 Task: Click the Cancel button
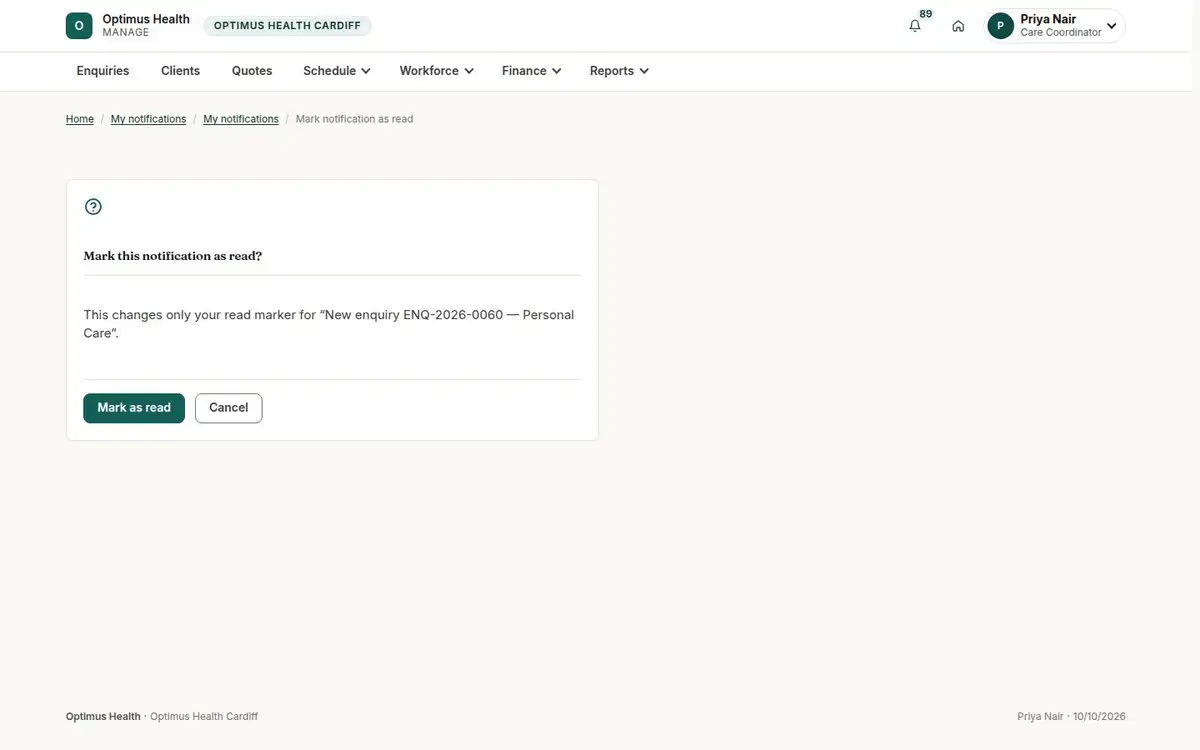point(228,408)
